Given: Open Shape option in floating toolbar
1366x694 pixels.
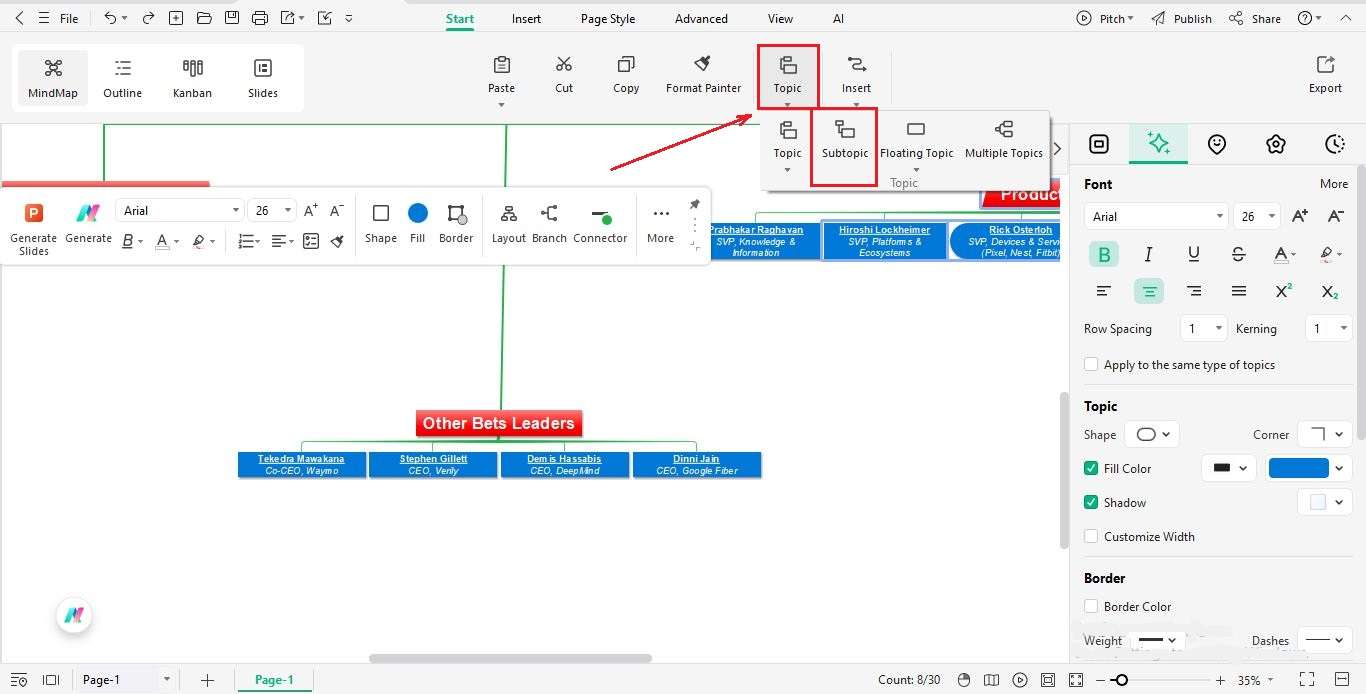Looking at the screenshot, I should 381,223.
